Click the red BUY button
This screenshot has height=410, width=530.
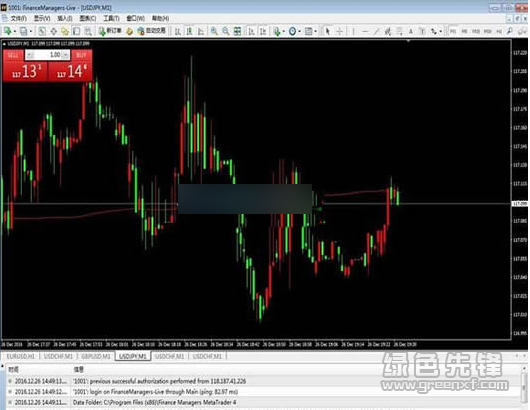pyautogui.click(x=81, y=55)
